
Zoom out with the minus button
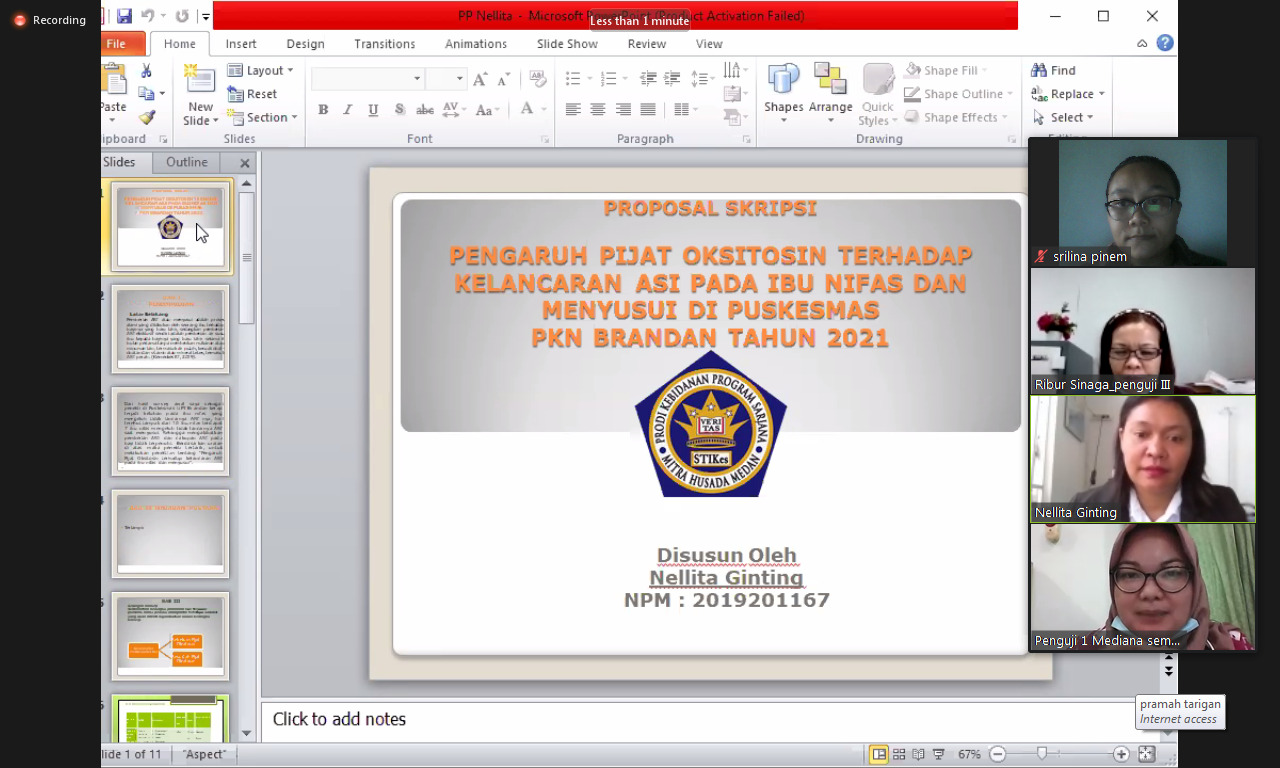coord(997,754)
